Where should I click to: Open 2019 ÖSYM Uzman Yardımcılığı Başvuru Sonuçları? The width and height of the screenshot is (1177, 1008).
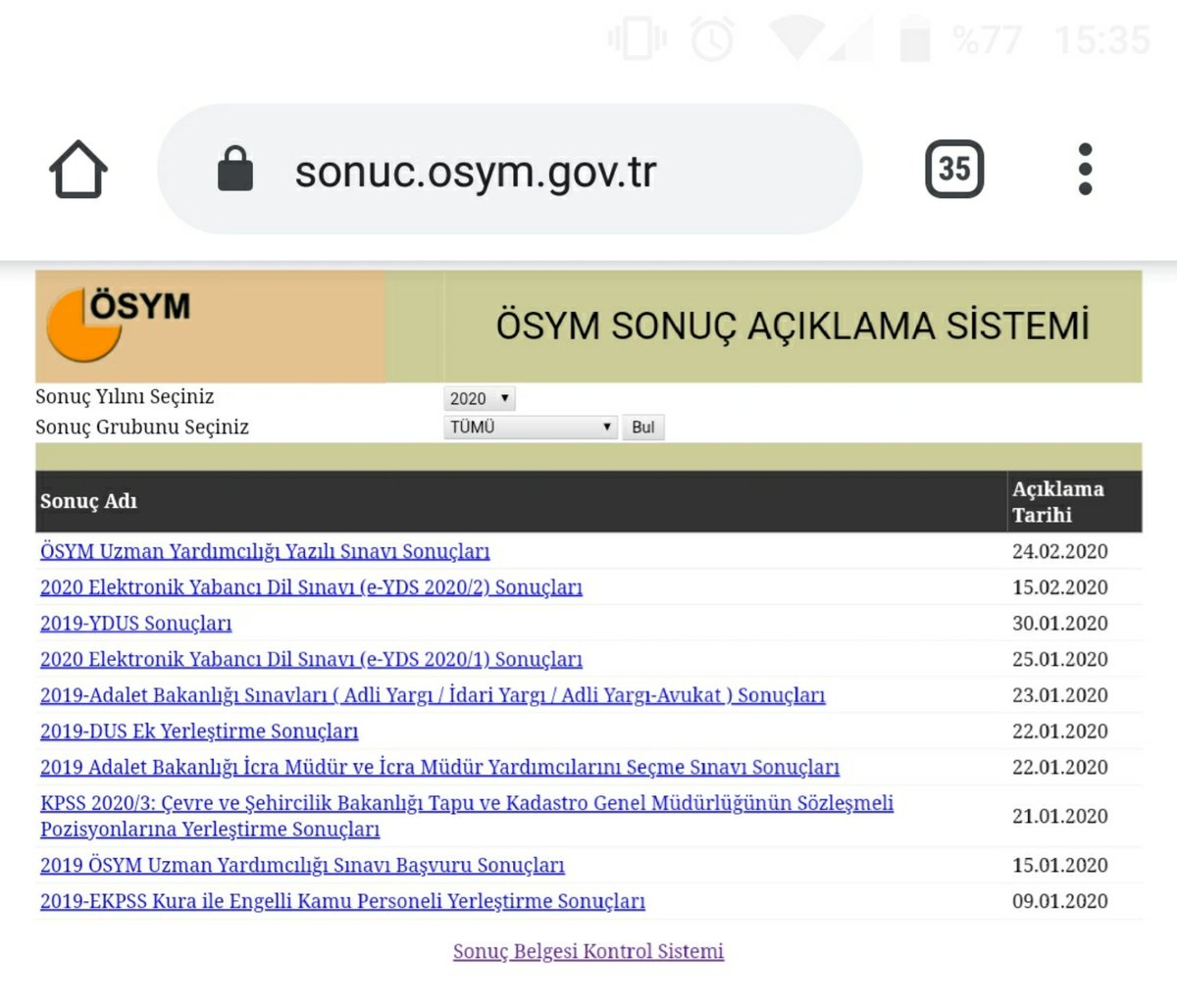pyautogui.click(x=302, y=865)
